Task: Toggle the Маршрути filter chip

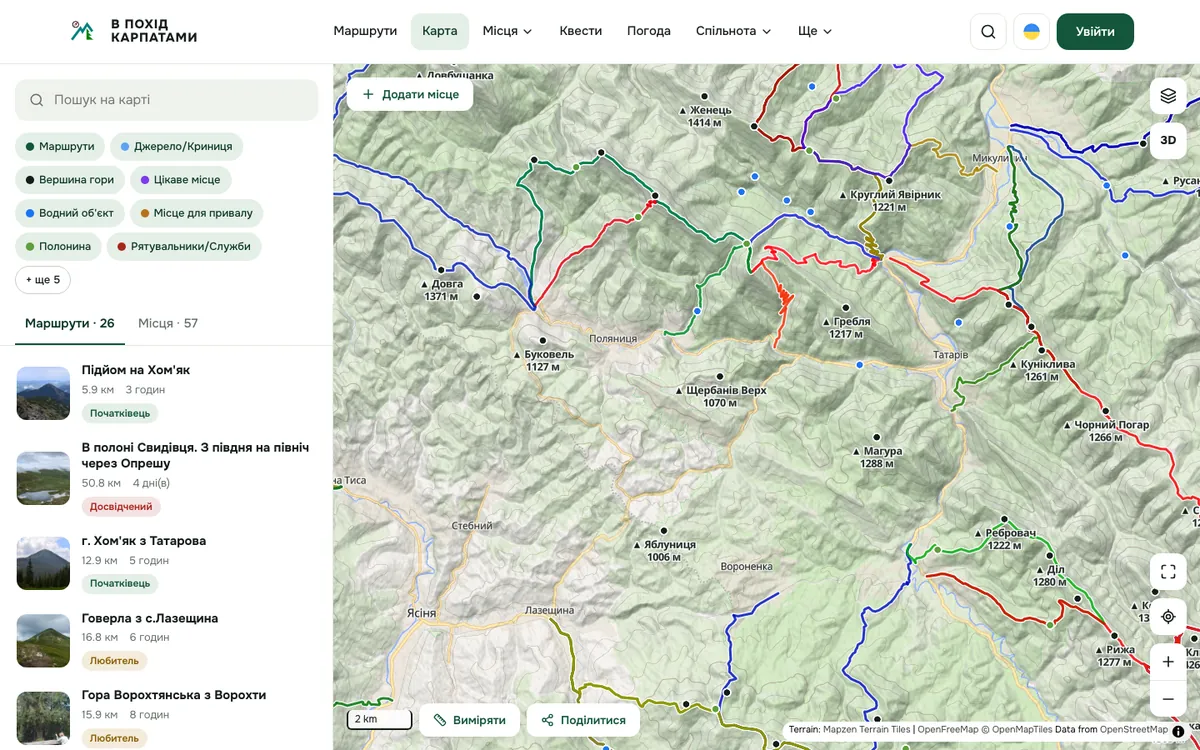Action: click(x=60, y=146)
